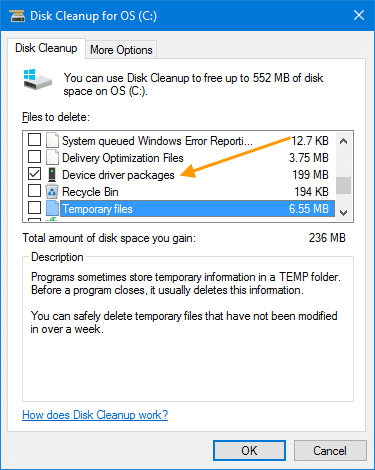Click the Temporary files blue page icon
The width and height of the screenshot is (375, 470).
click(52, 208)
